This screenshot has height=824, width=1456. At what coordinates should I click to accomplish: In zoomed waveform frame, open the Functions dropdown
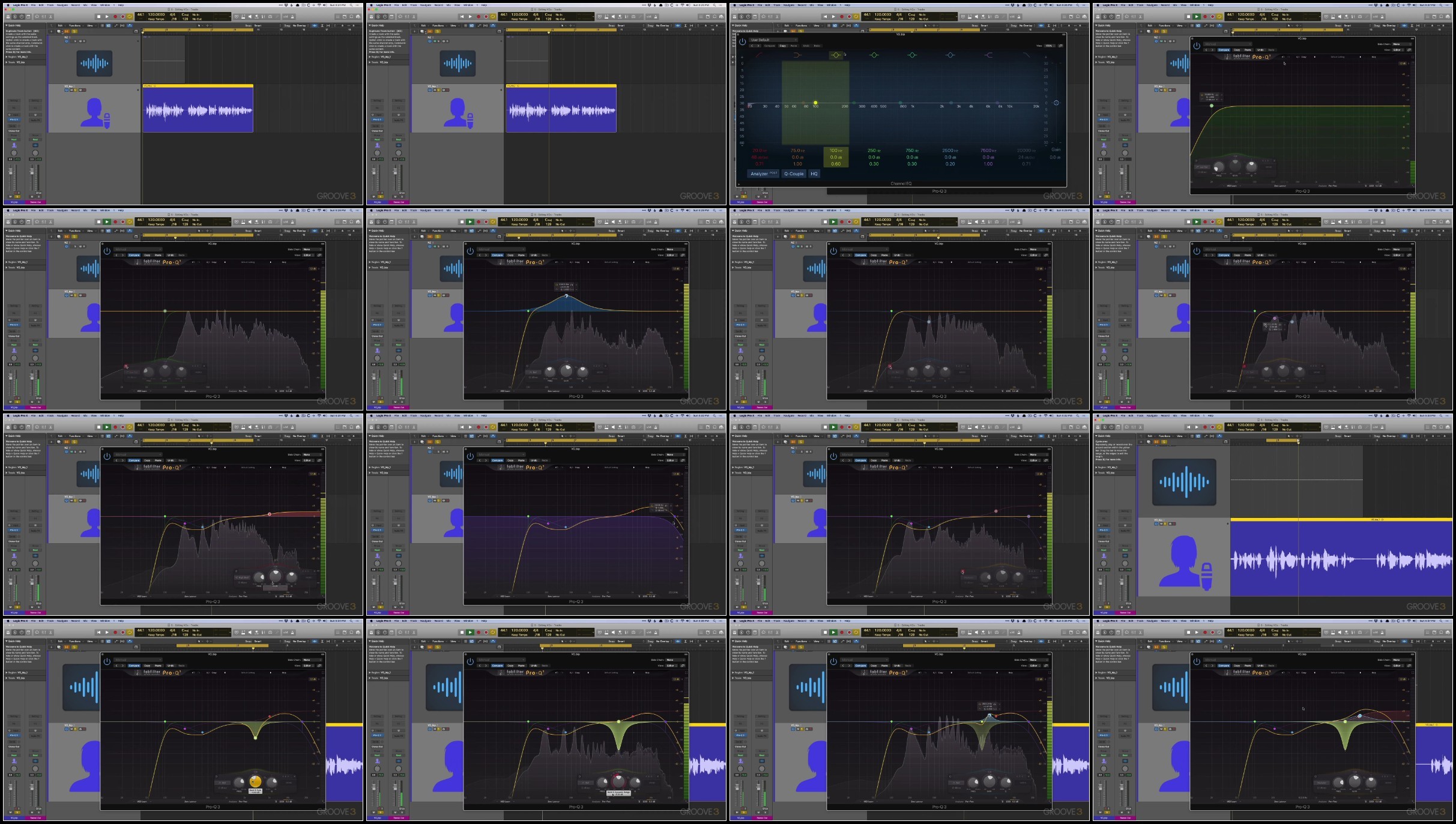click(x=1165, y=436)
